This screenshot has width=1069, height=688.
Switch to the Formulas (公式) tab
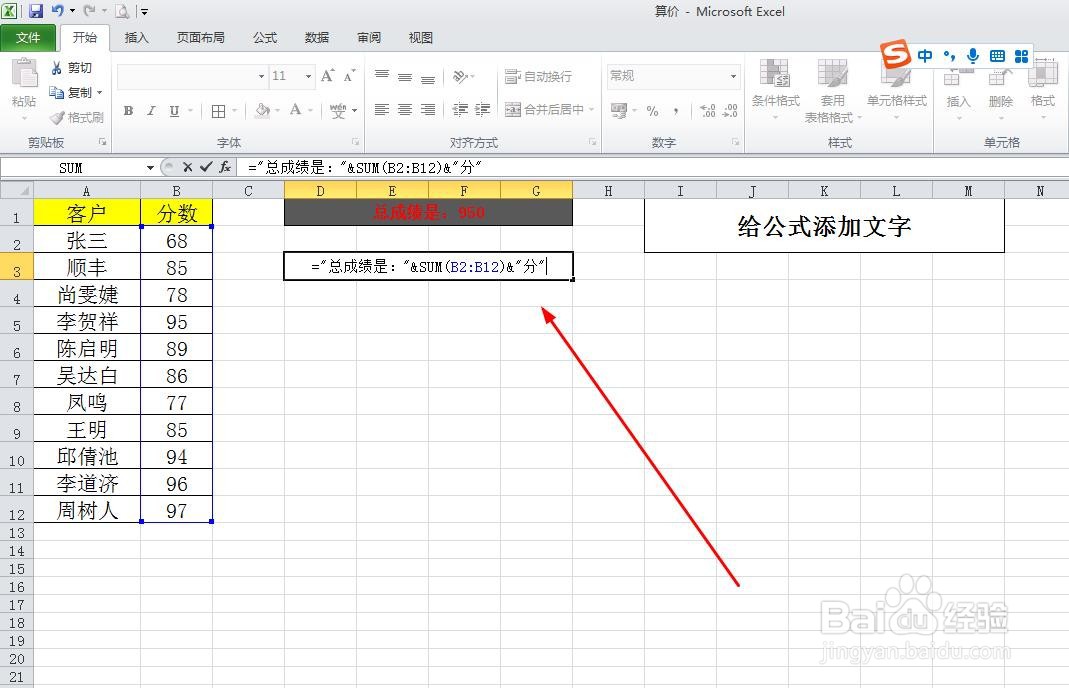[x=265, y=38]
